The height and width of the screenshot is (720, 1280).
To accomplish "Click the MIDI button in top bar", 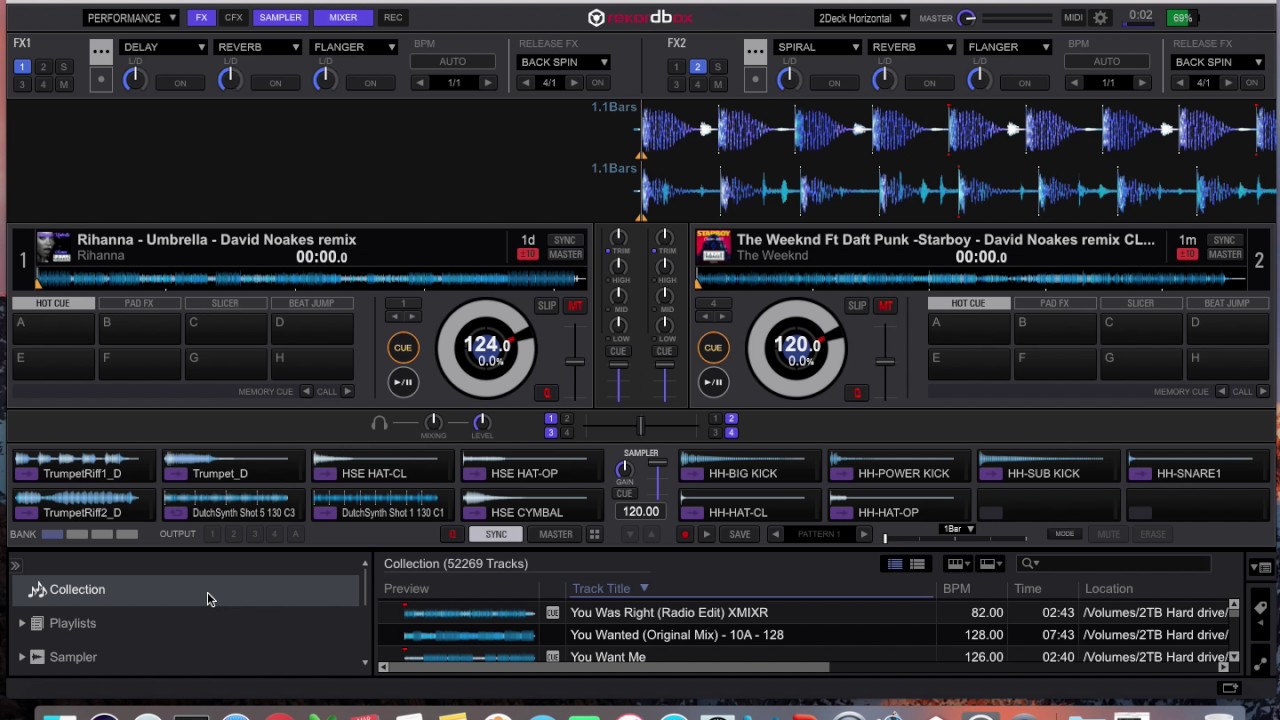I will [1073, 18].
